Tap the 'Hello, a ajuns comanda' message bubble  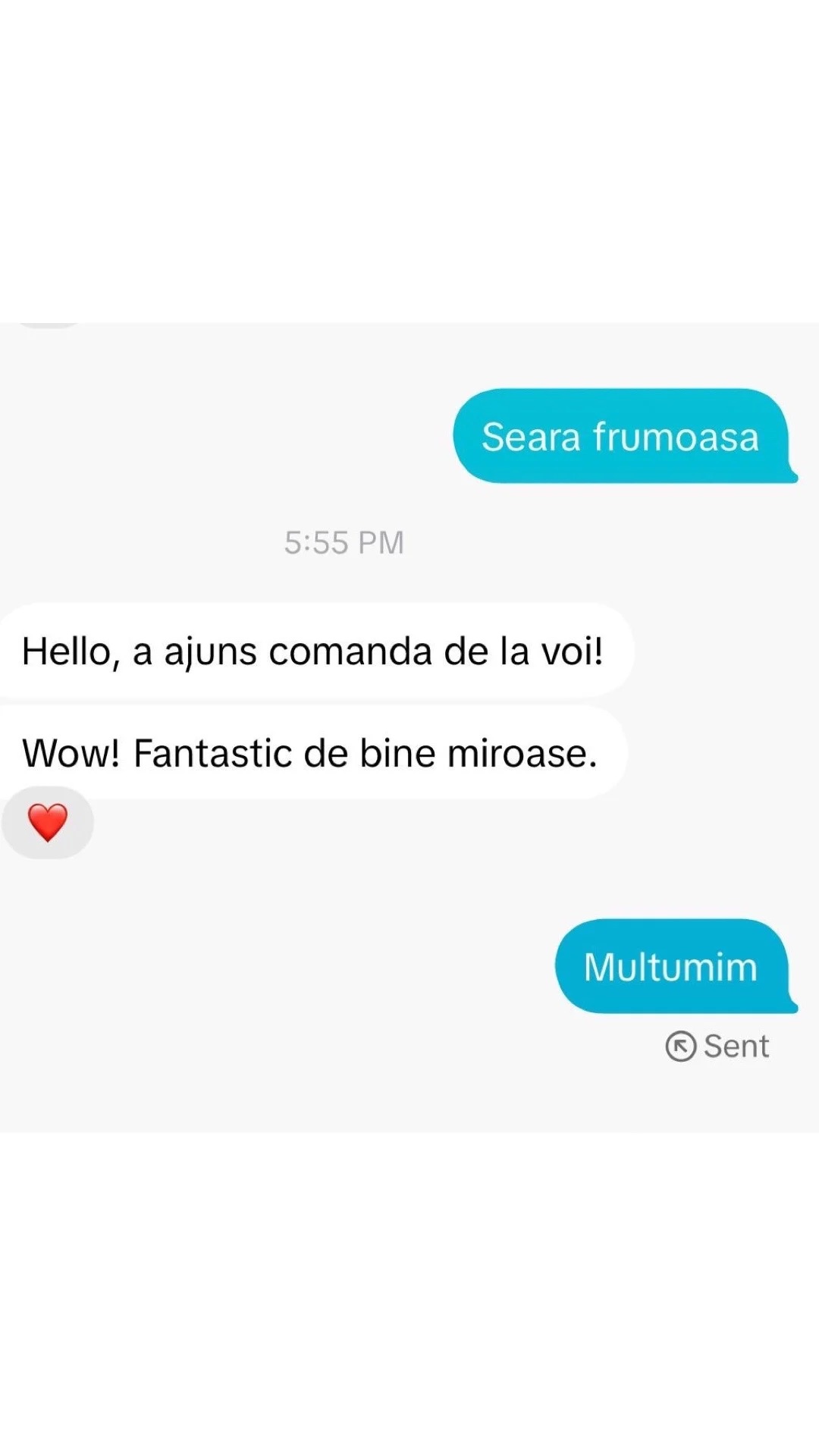pyautogui.click(x=316, y=651)
